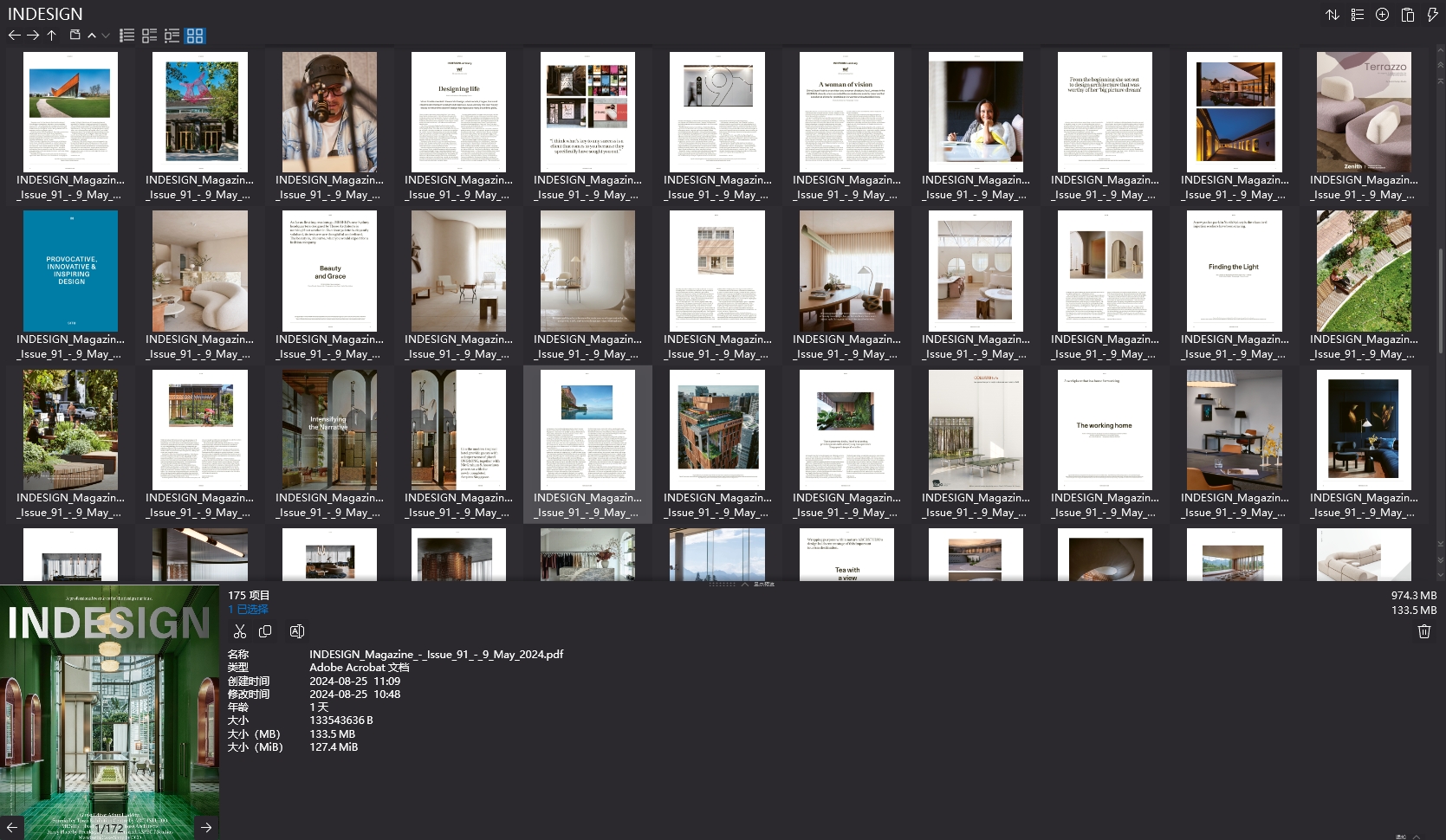
Task: Select the pink sculpture storefront thumbnail
Action: (200, 112)
